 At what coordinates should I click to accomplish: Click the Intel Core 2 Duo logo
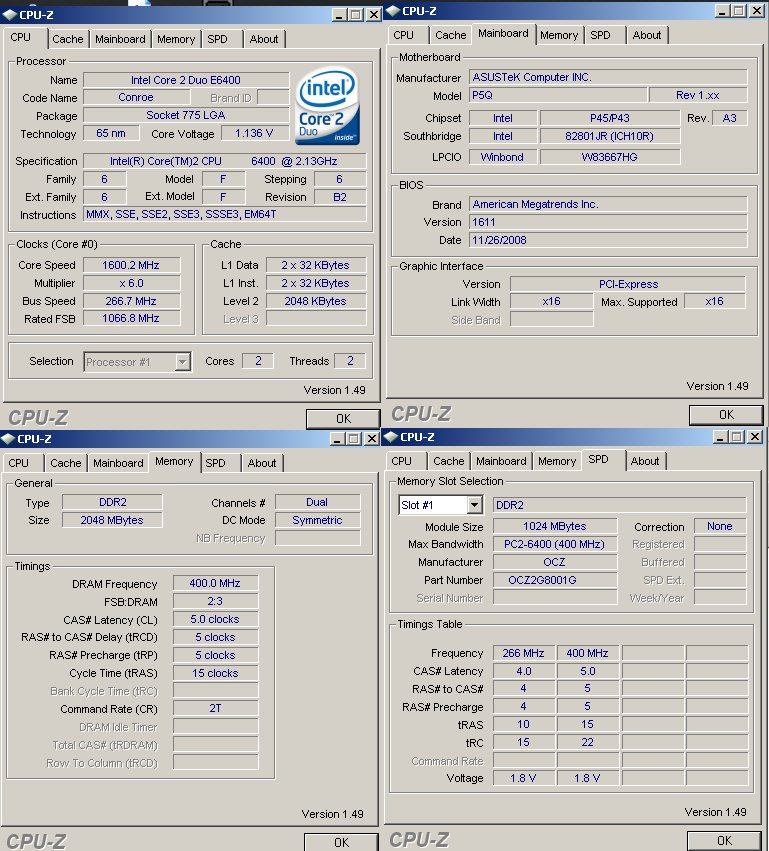[x=327, y=106]
